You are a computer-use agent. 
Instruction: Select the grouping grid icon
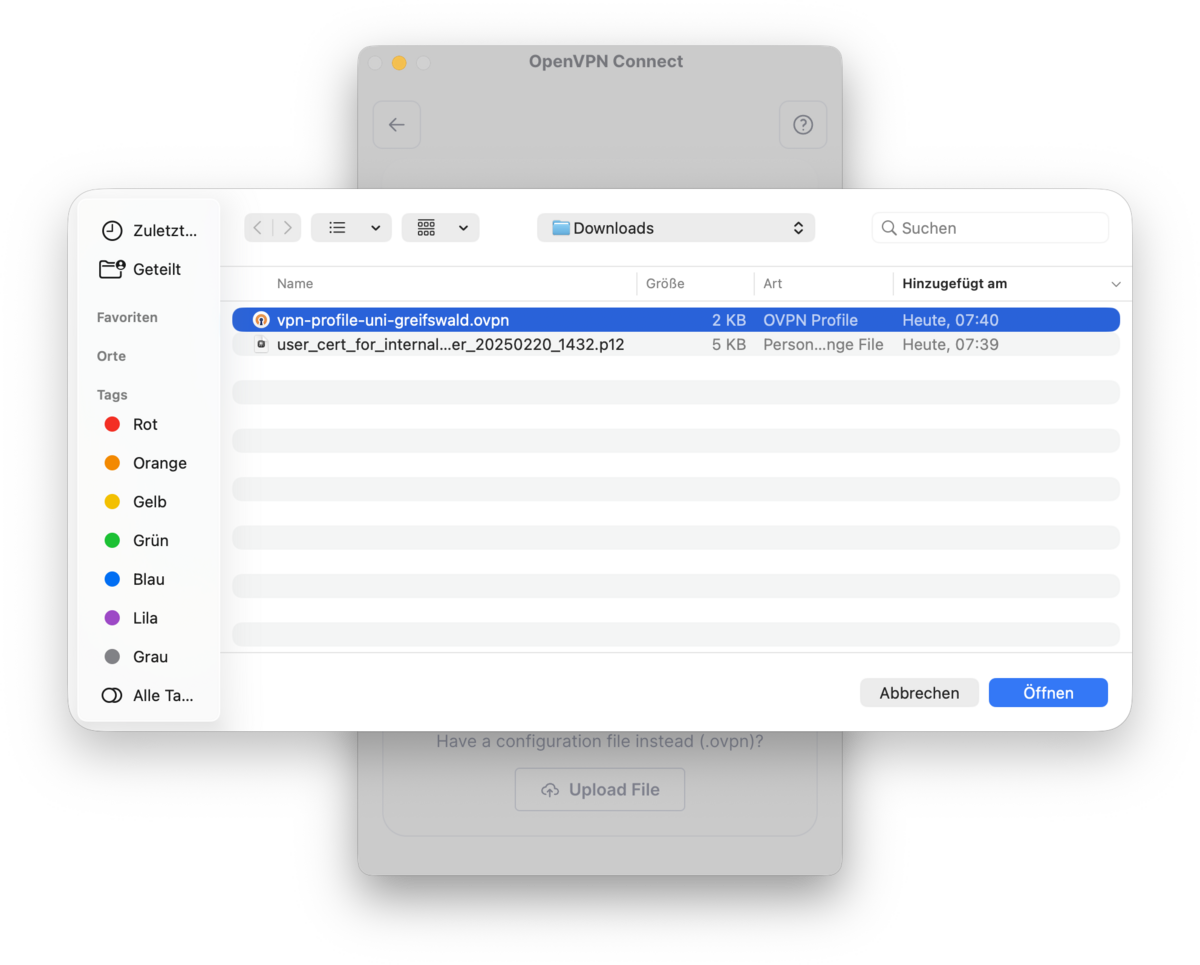(426, 228)
